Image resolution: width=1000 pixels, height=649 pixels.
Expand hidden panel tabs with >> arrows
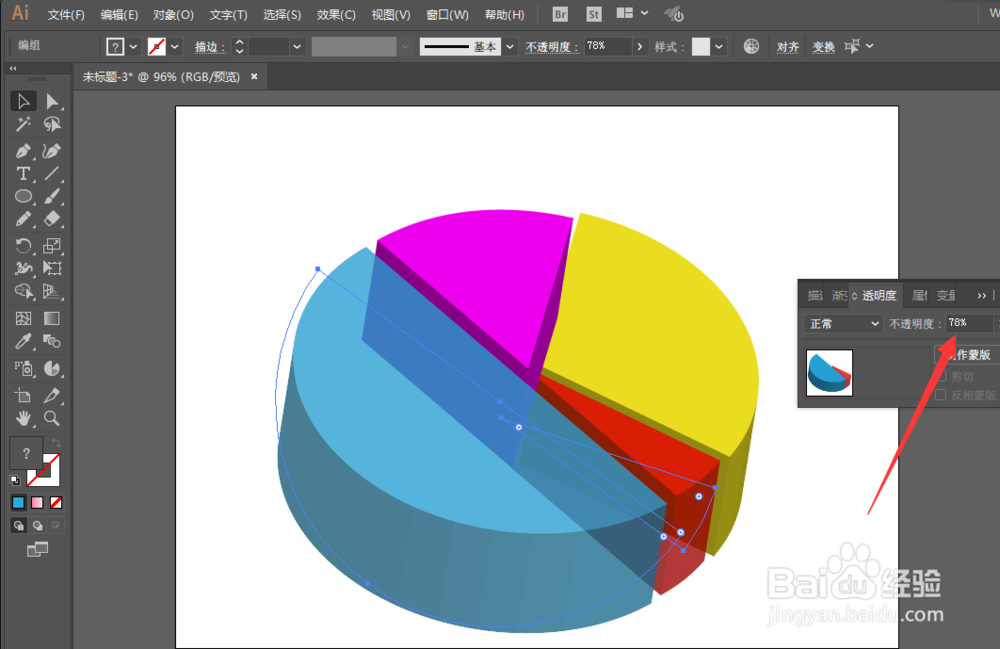[982, 295]
